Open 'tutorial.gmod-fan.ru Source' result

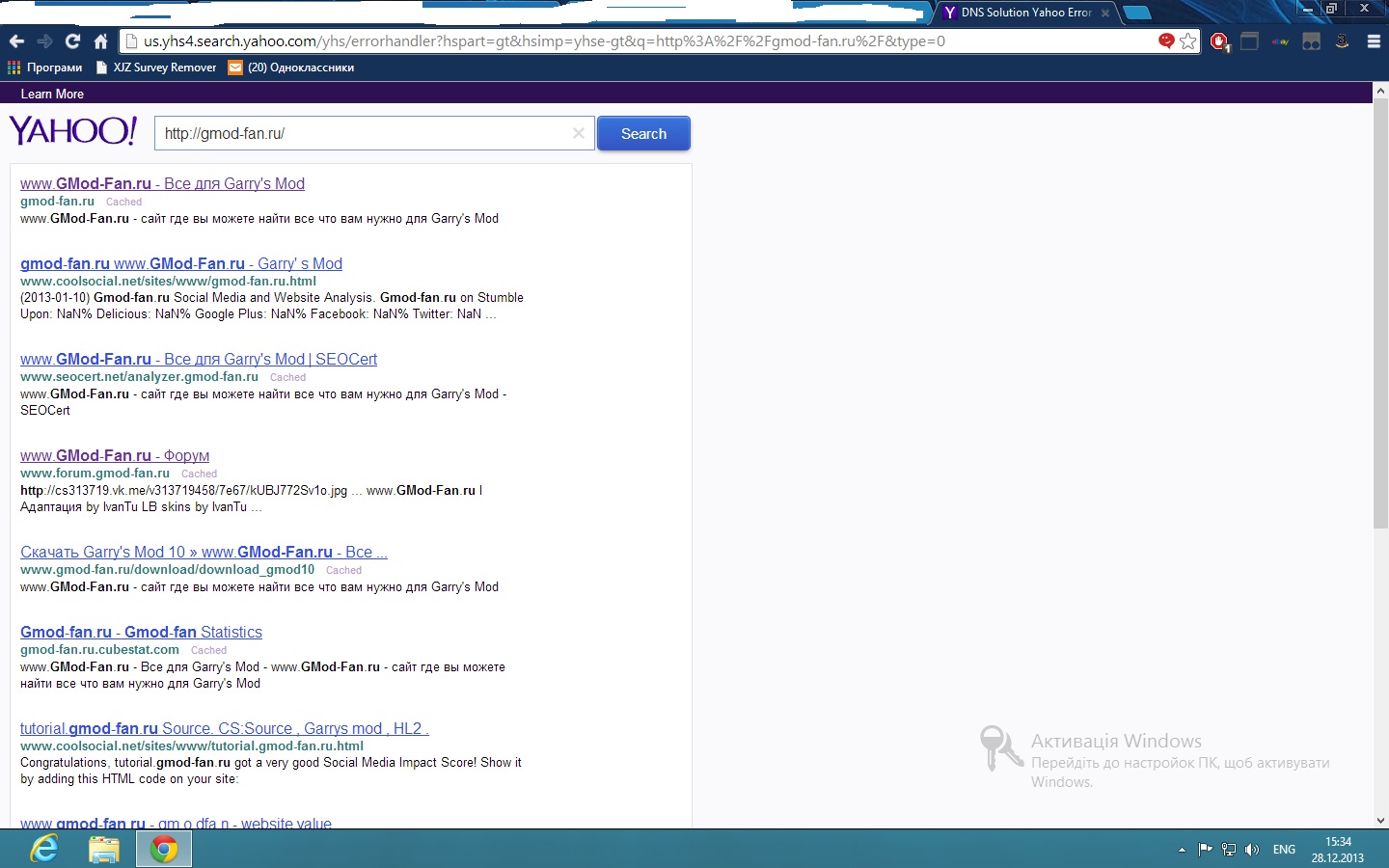tap(225, 728)
